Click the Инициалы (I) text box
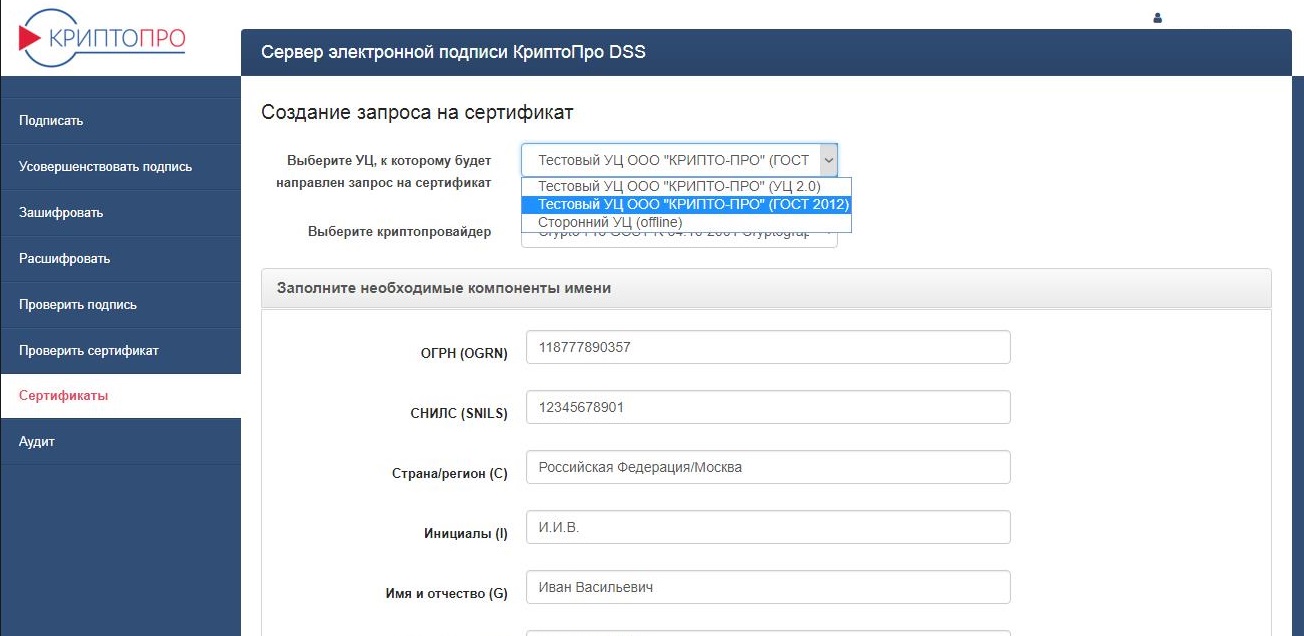Viewport: 1304px width, 636px height. click(767, 527)
